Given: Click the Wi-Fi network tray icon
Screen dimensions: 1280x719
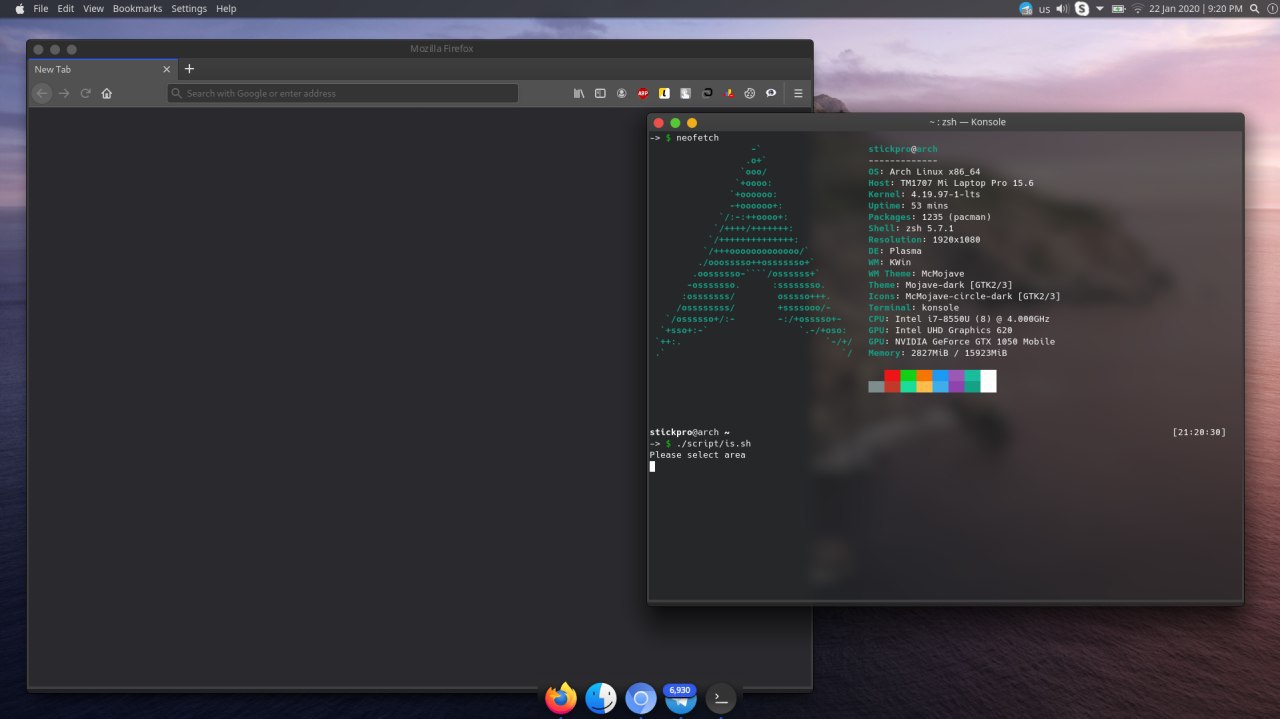Looking at the screenshot, I should click(1137, 8).
